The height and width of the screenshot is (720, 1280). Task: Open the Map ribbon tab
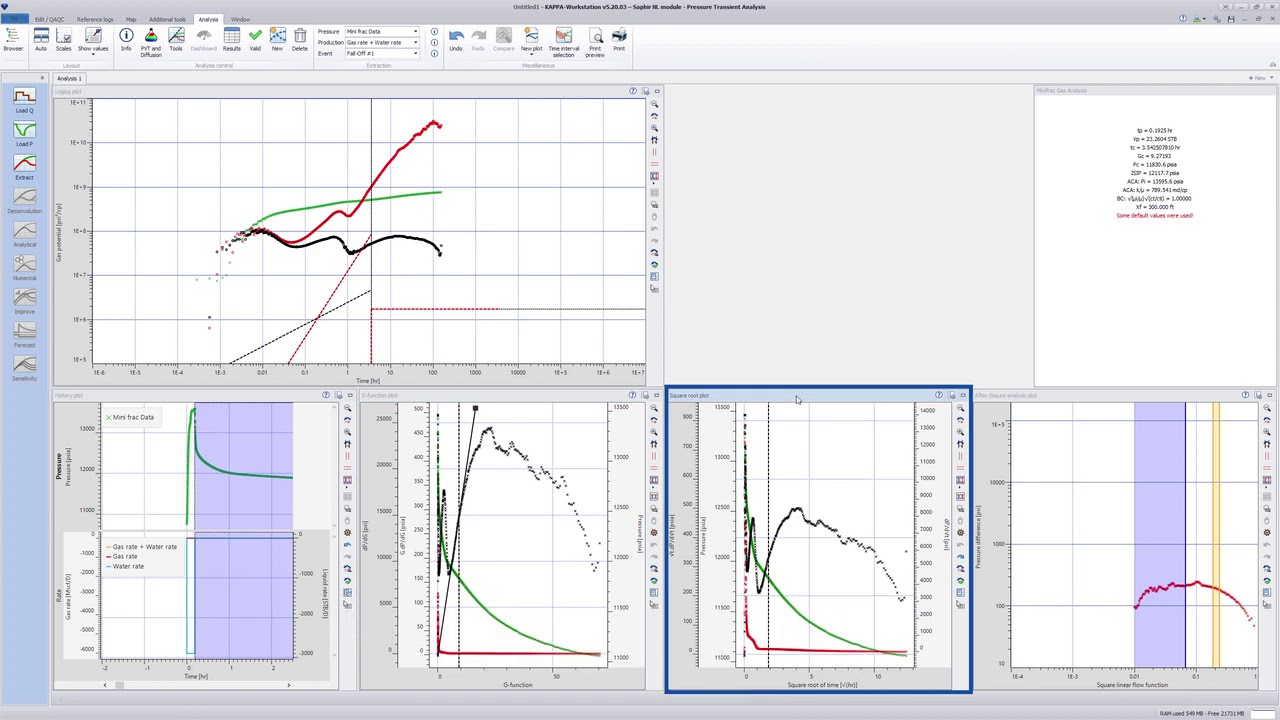131,19
